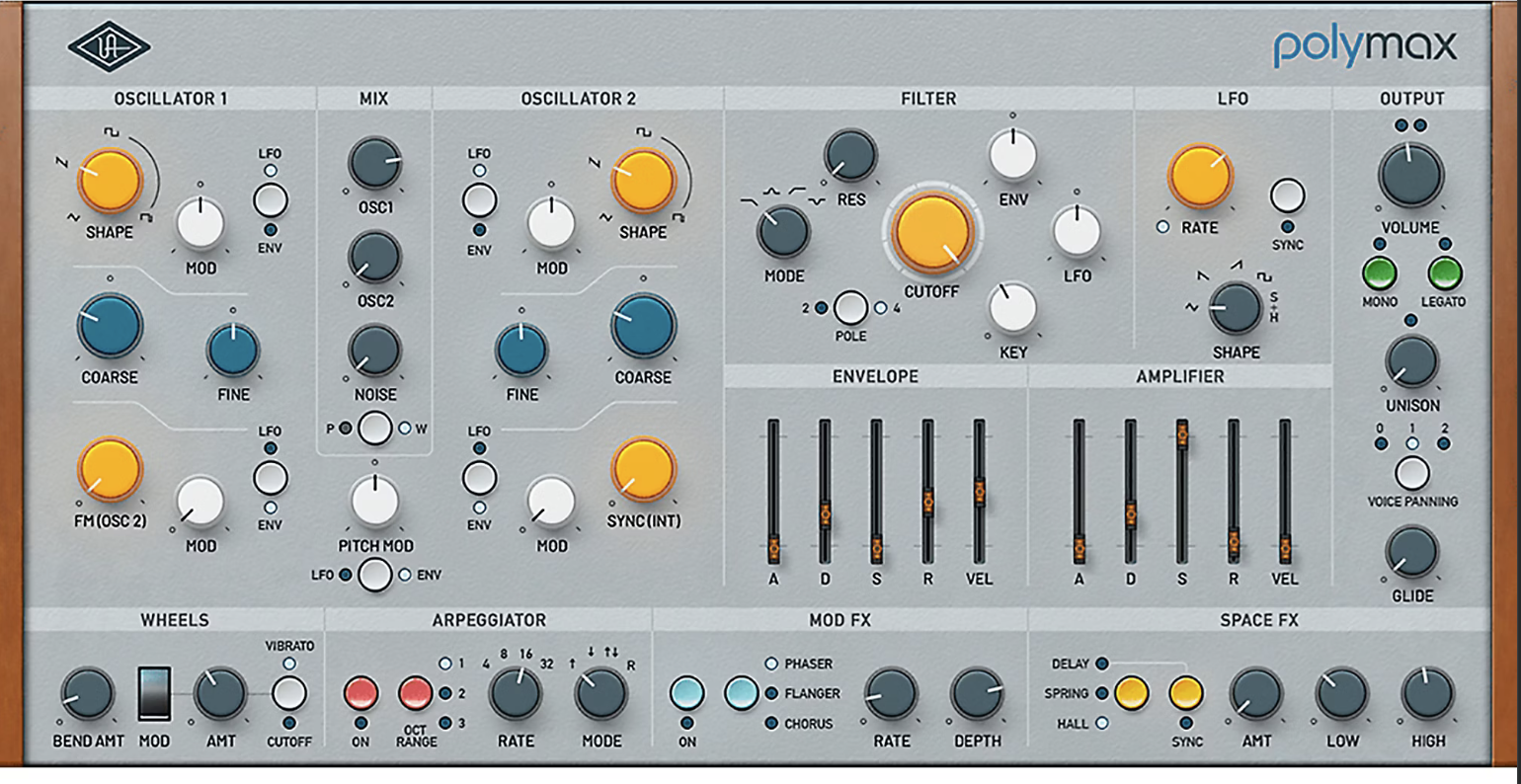Click the Mod FX type selector button
The width and height of the screenshot is (1521, 784).
[x=741, y=693]
